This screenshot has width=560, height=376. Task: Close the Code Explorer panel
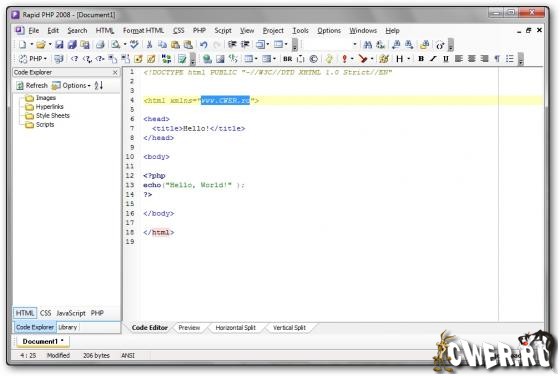click(115, 72)
